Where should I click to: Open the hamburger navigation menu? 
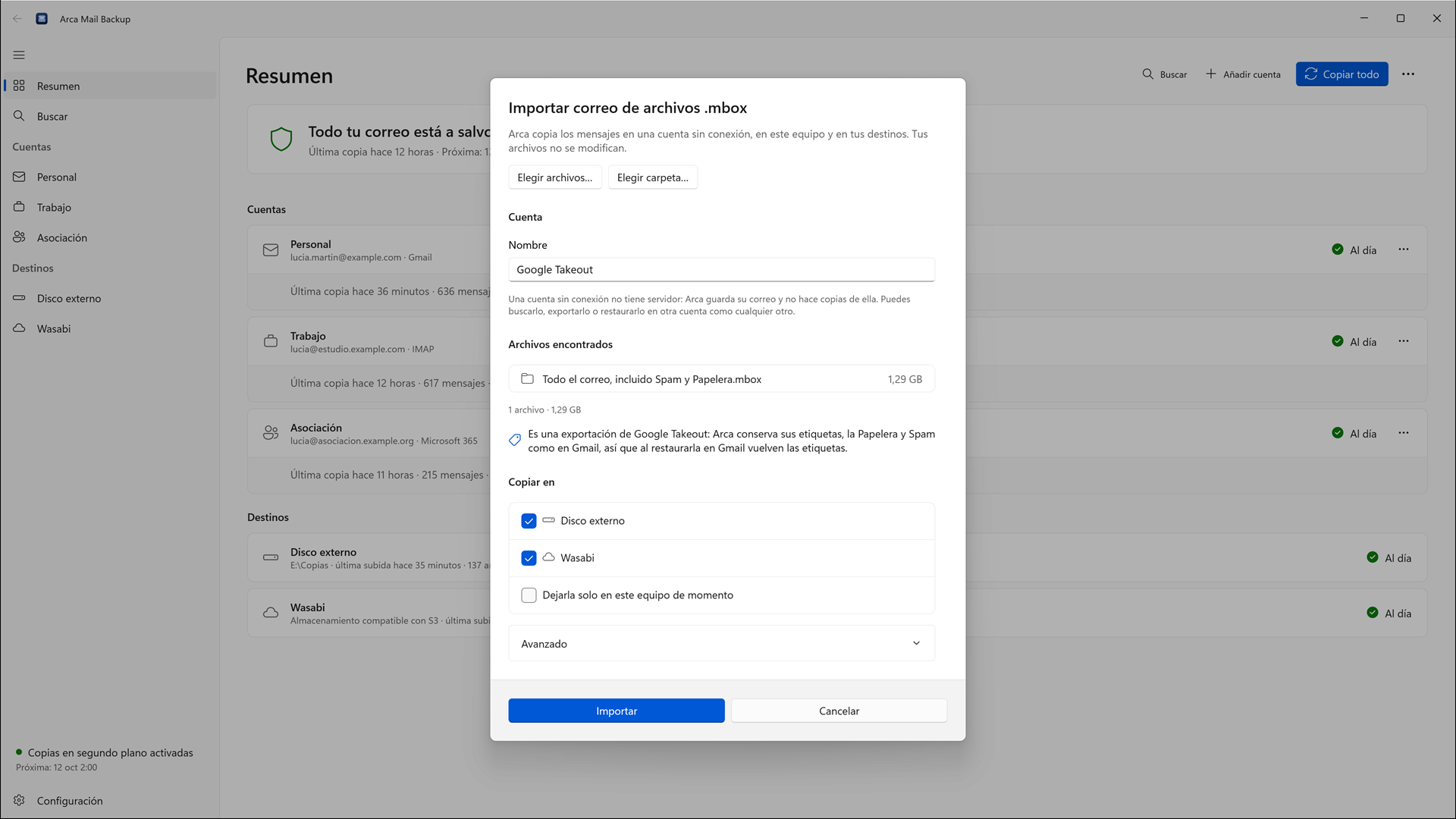[19, 55]
